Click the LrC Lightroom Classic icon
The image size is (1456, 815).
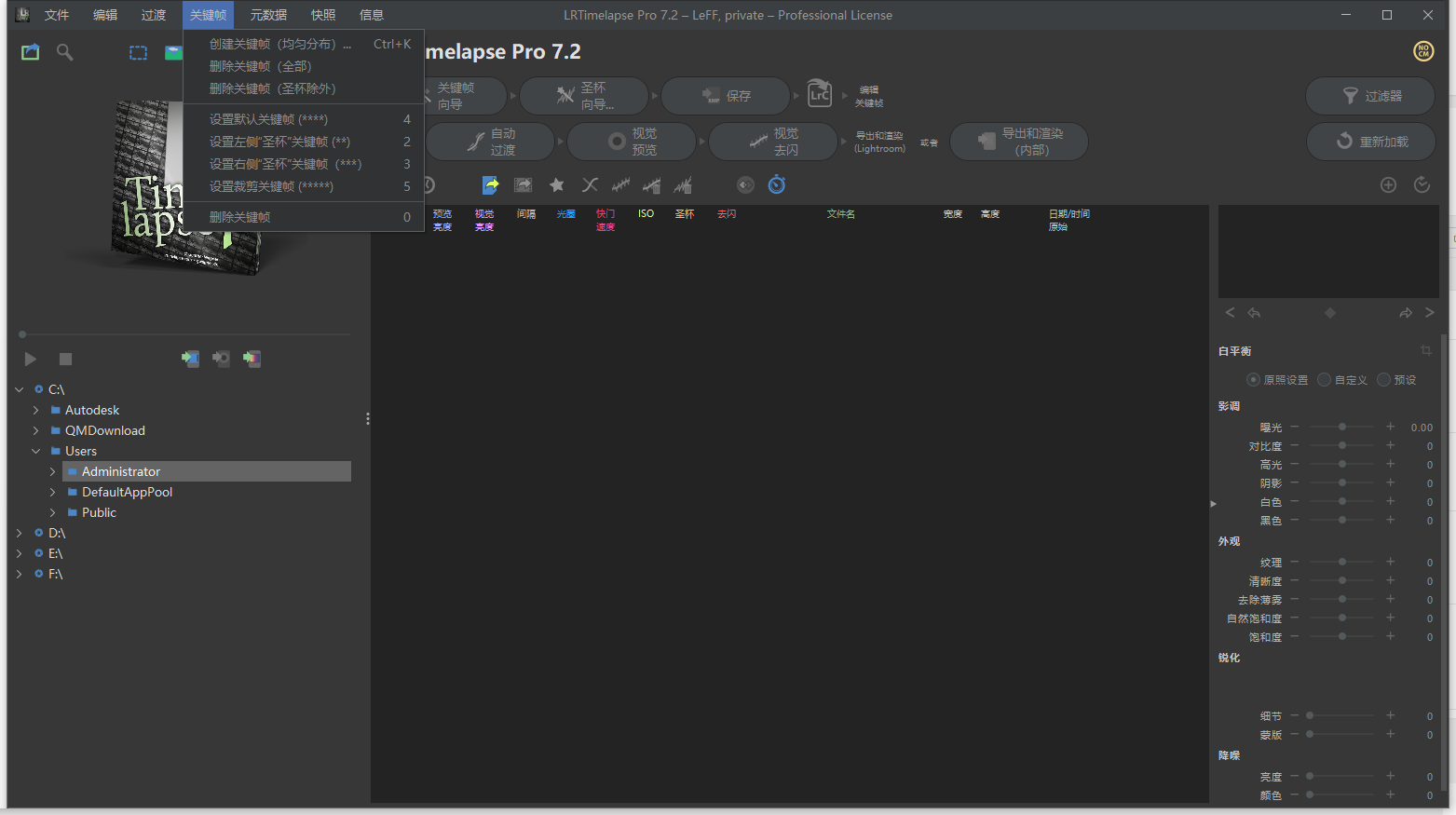(x=820, y=93)
